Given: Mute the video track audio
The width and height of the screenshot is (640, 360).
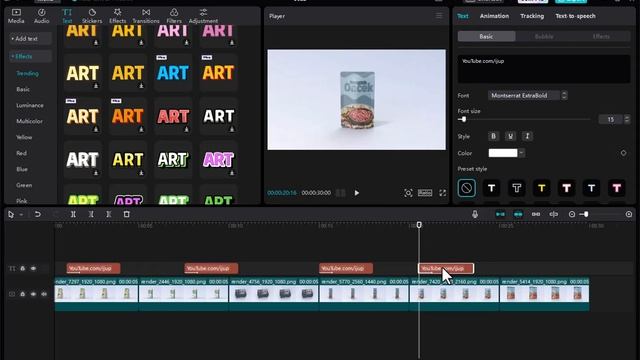Looking at the screenshot, I should click(44, 294).
